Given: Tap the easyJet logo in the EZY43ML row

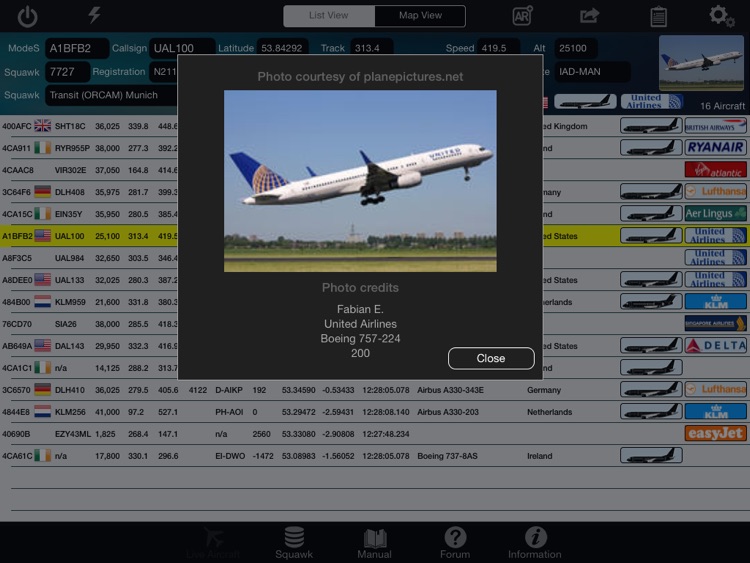Looking at the screenshot, I should coord(716,433).
